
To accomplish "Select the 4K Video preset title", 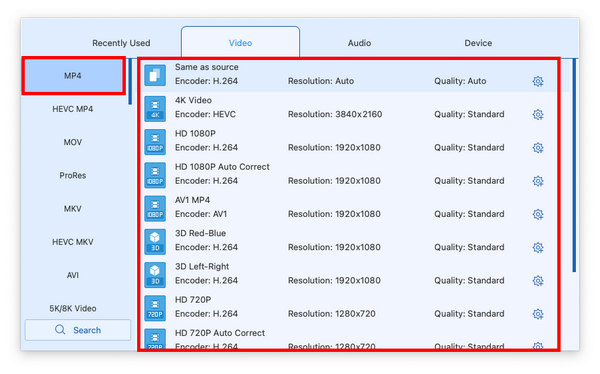I will click(x=193, y=100).
